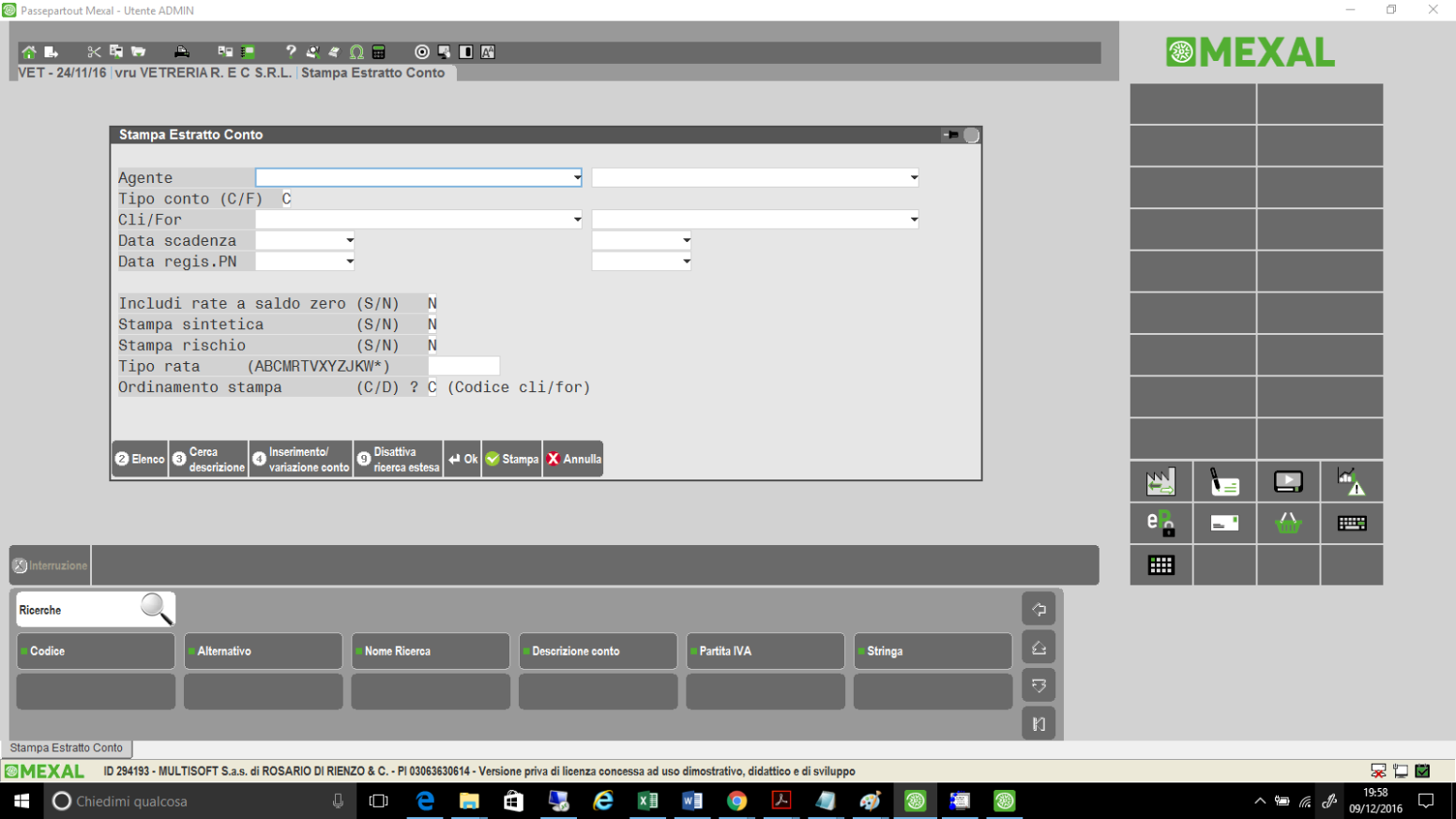Click the 'Includi rate a saldo zero' S/N field
1456x819 pixels.
(x=432, y=304)
